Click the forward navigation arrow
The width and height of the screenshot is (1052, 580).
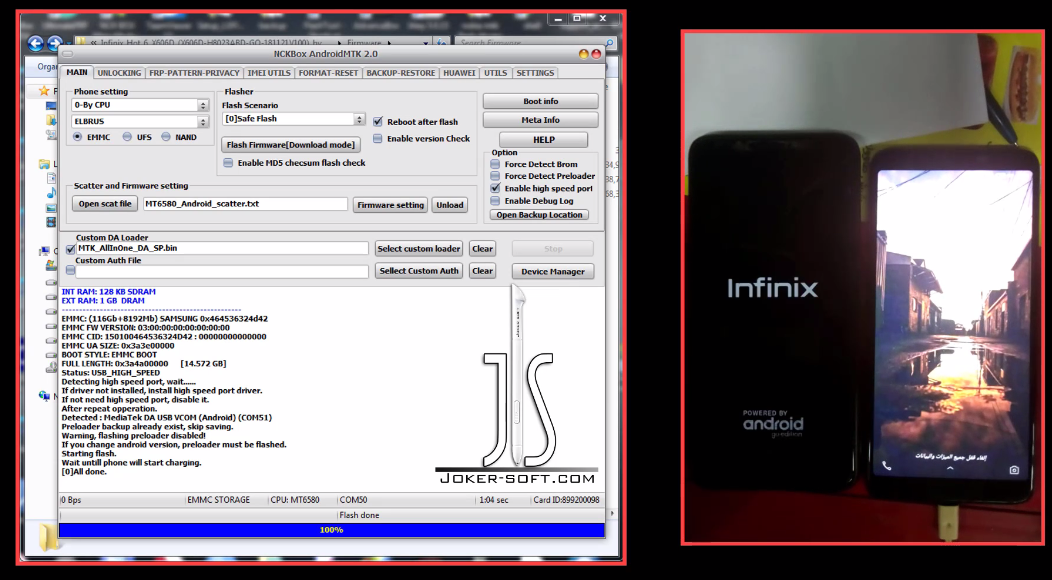pyautogui.click(x=55, y=43)
